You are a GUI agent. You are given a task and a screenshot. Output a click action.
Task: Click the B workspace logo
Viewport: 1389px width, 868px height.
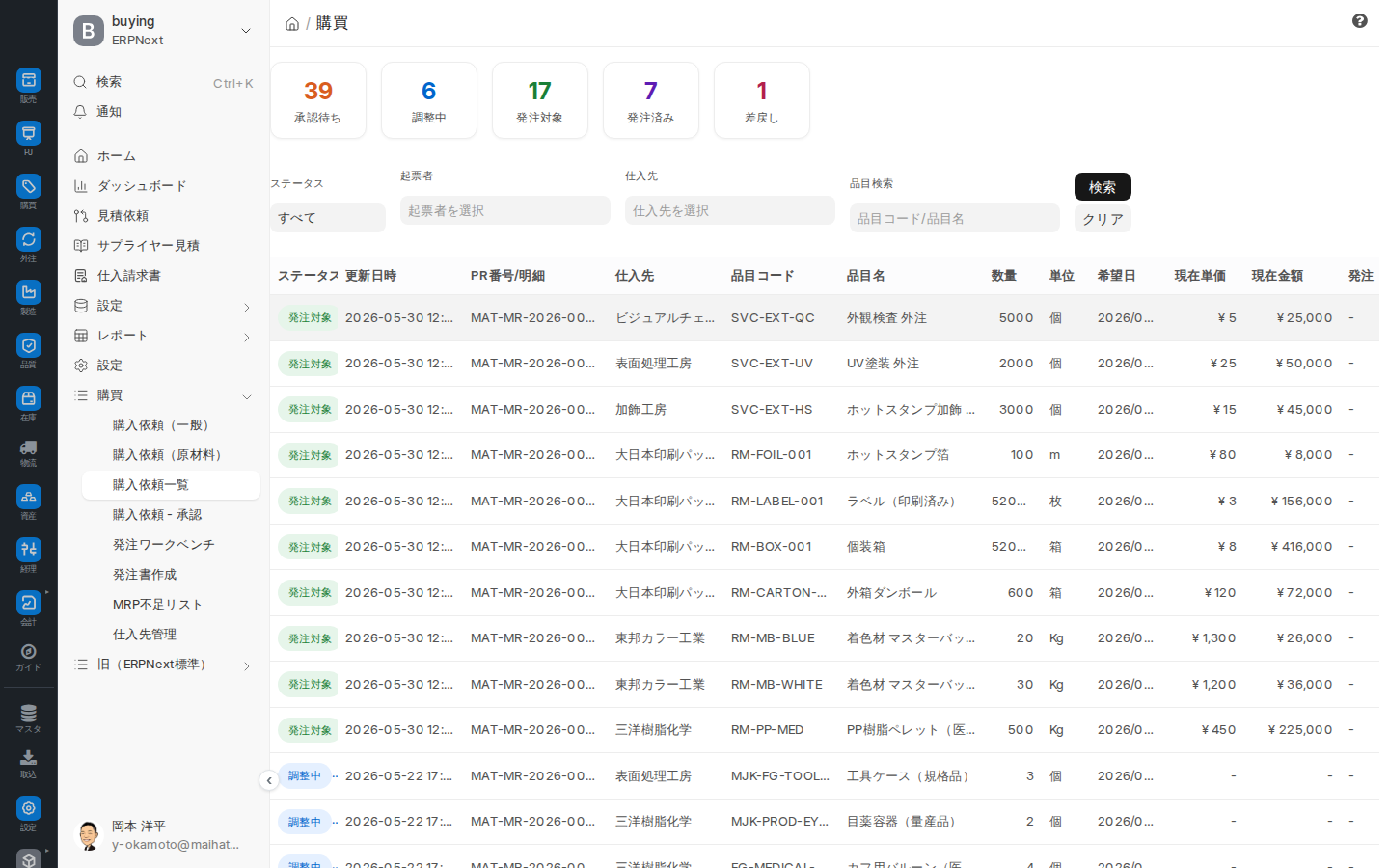coord(88,31)
